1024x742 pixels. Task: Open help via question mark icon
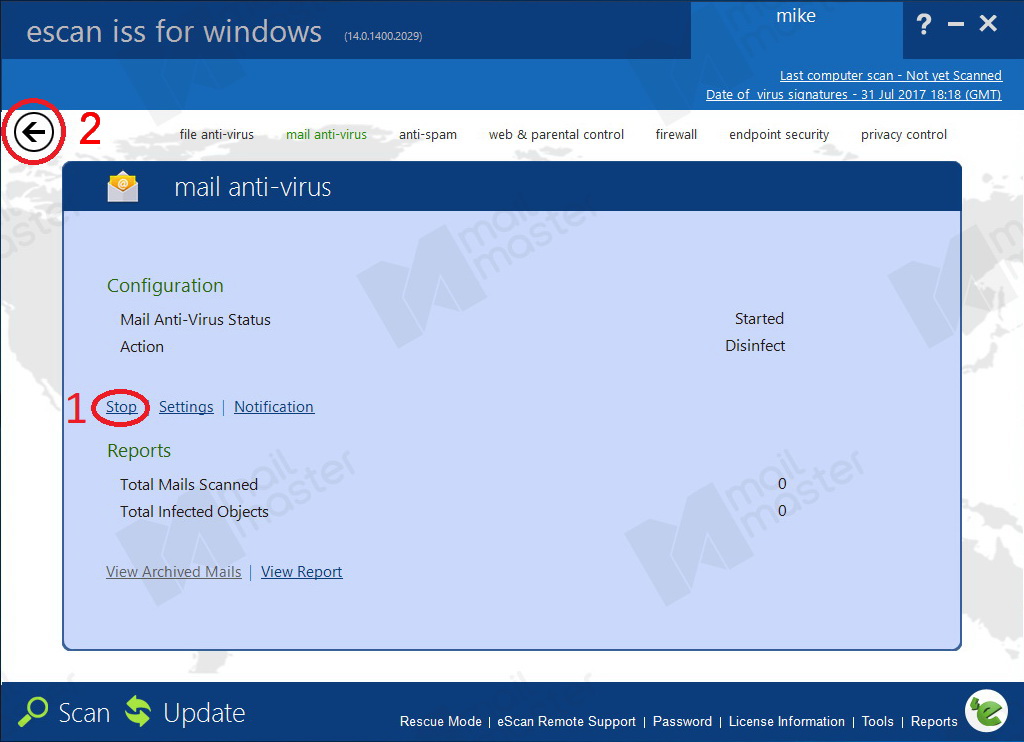click(x=923, y=25)
